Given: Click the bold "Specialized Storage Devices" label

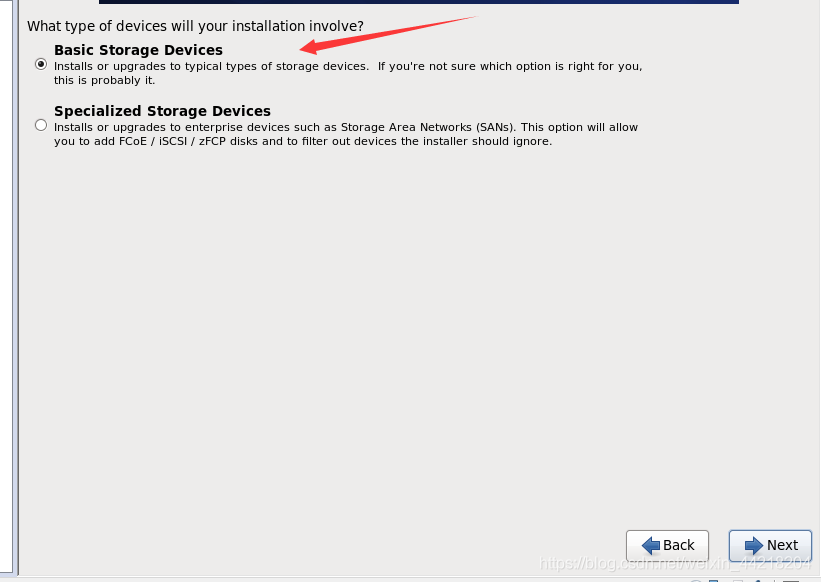Looking at the screenshot, I should point(162,111).
